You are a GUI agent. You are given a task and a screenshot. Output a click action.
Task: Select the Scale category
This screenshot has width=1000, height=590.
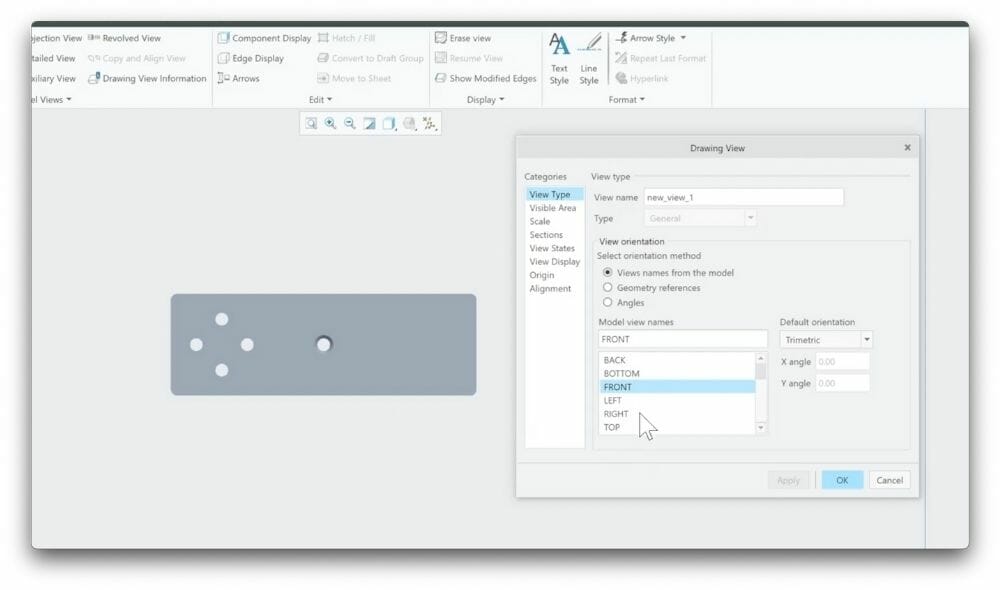pyautogui.click(x=541, y=221)
